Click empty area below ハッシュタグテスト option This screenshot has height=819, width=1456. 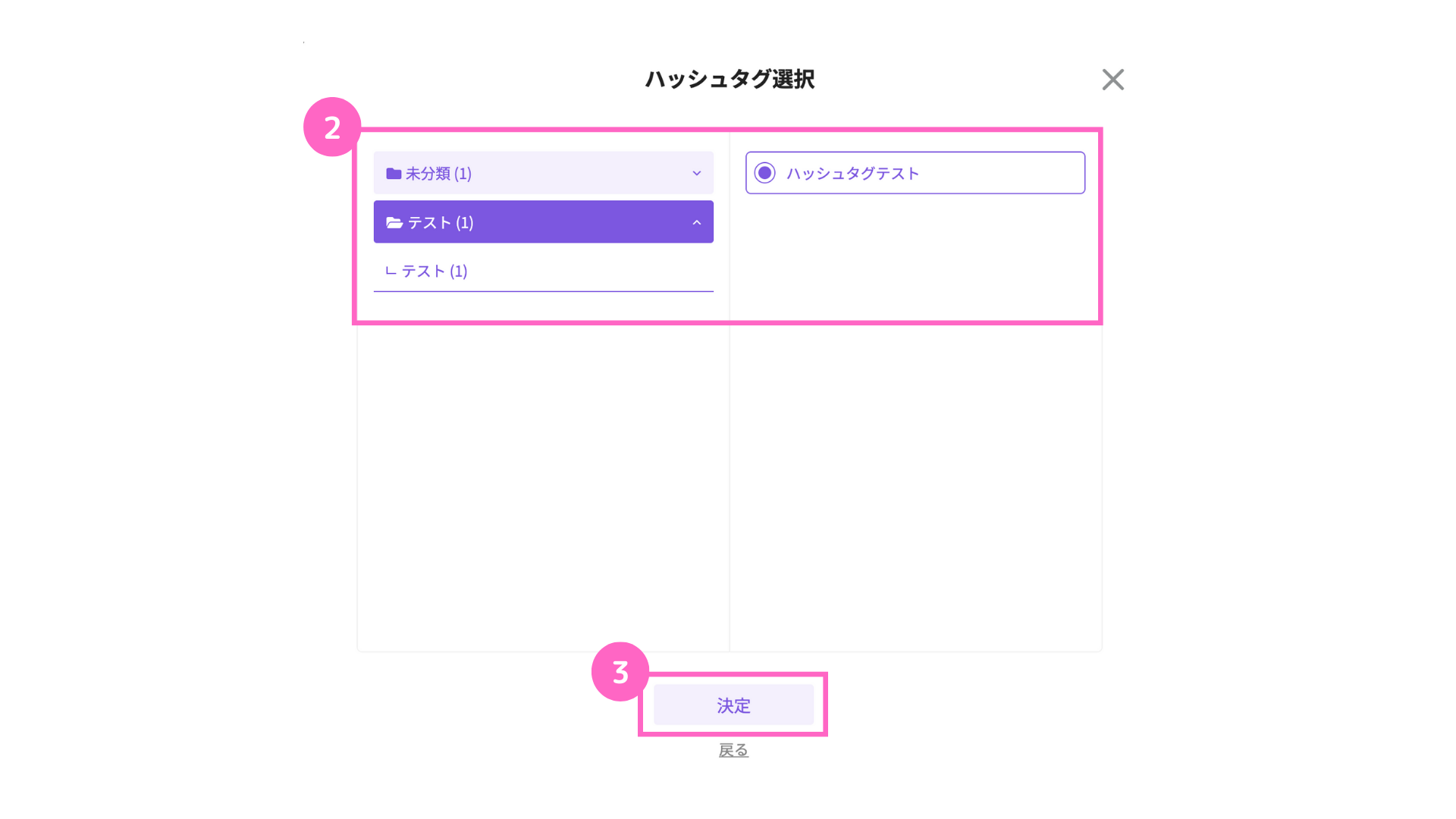(x=915, y=455)
